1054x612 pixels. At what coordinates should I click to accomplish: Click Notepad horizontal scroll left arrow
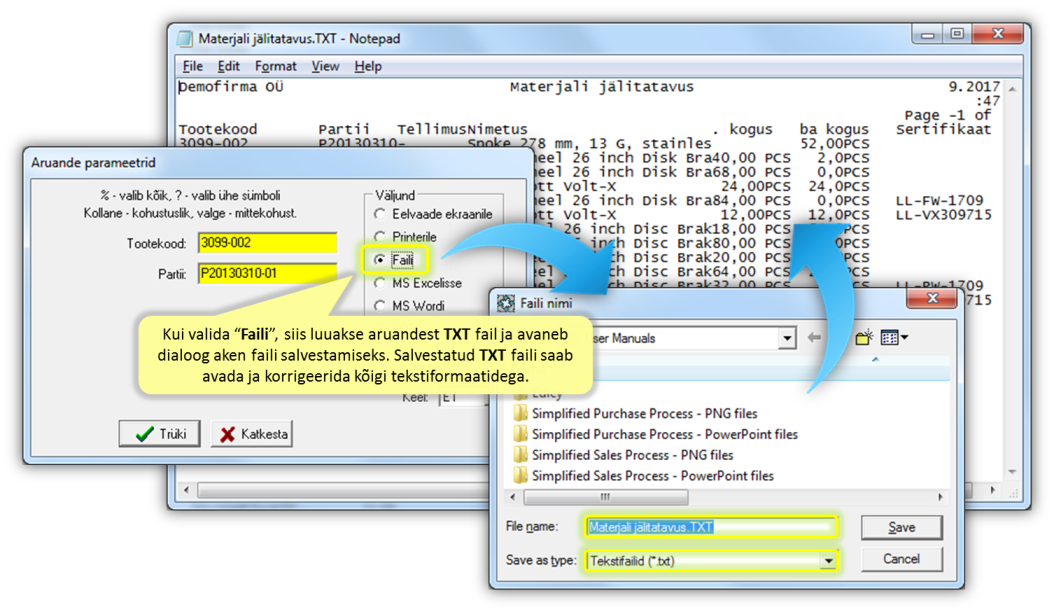coord(186,490)
